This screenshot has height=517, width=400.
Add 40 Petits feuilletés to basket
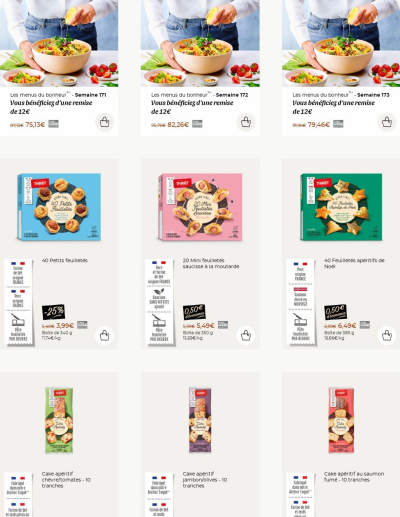[x=104, y=335]
